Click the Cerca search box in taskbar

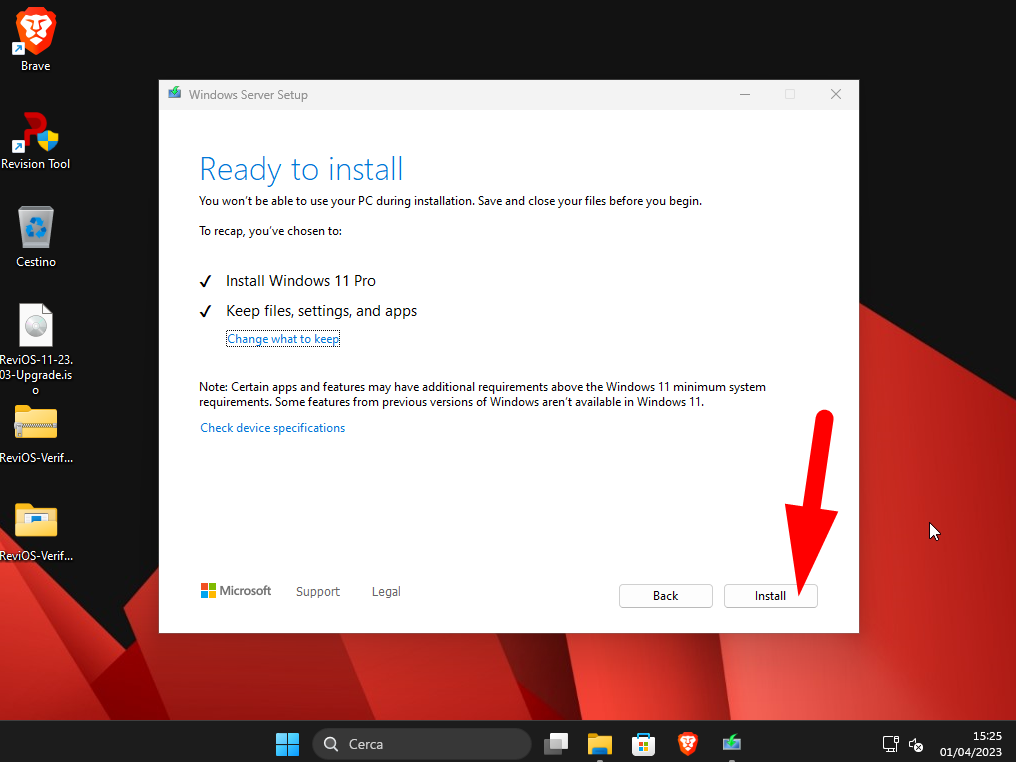click(x=422, y=744)
